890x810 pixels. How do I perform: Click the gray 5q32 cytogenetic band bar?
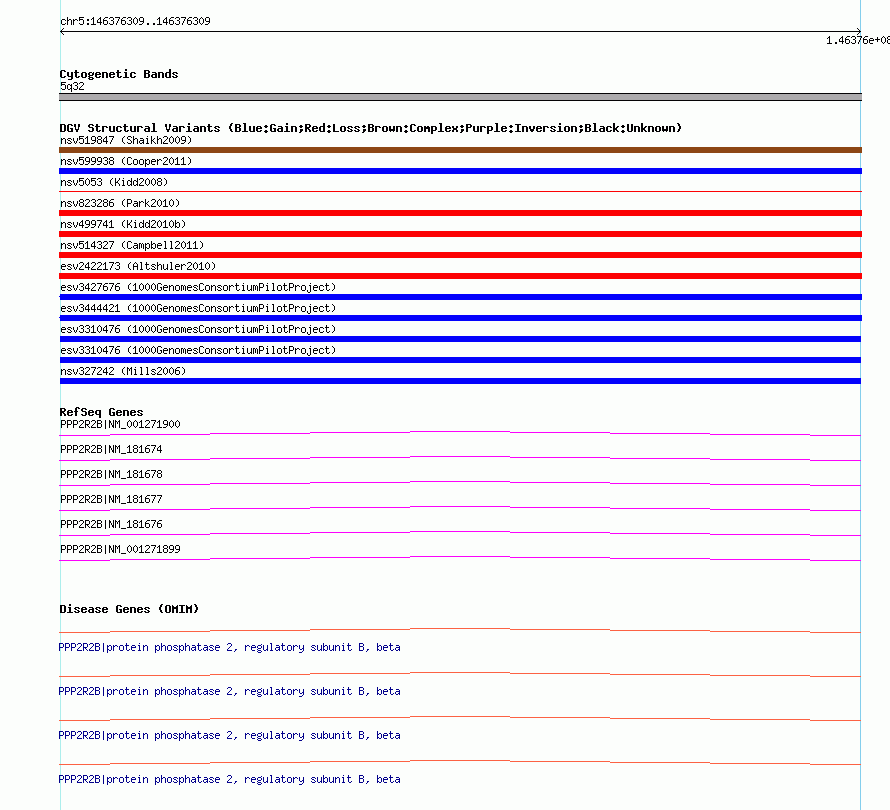(460, 97)
